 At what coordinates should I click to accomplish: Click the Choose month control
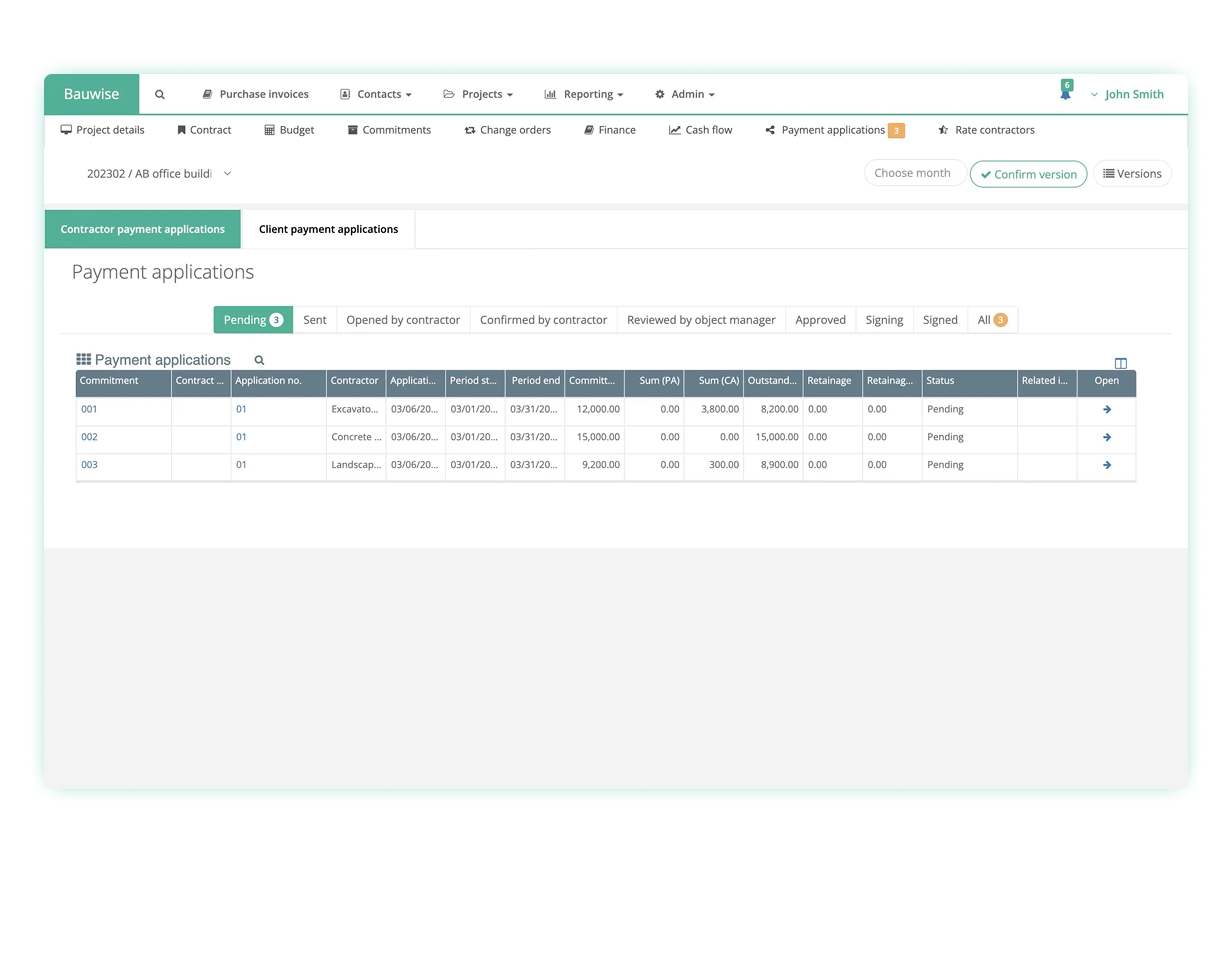pos(913,173)
